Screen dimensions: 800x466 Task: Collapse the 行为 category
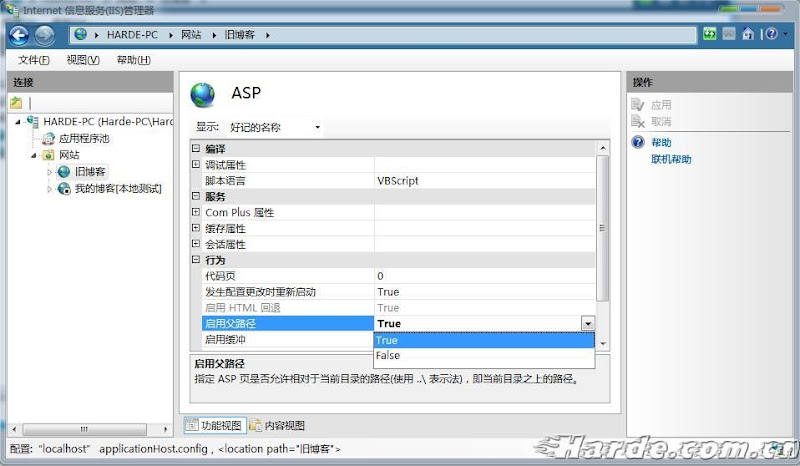[196, 259]
